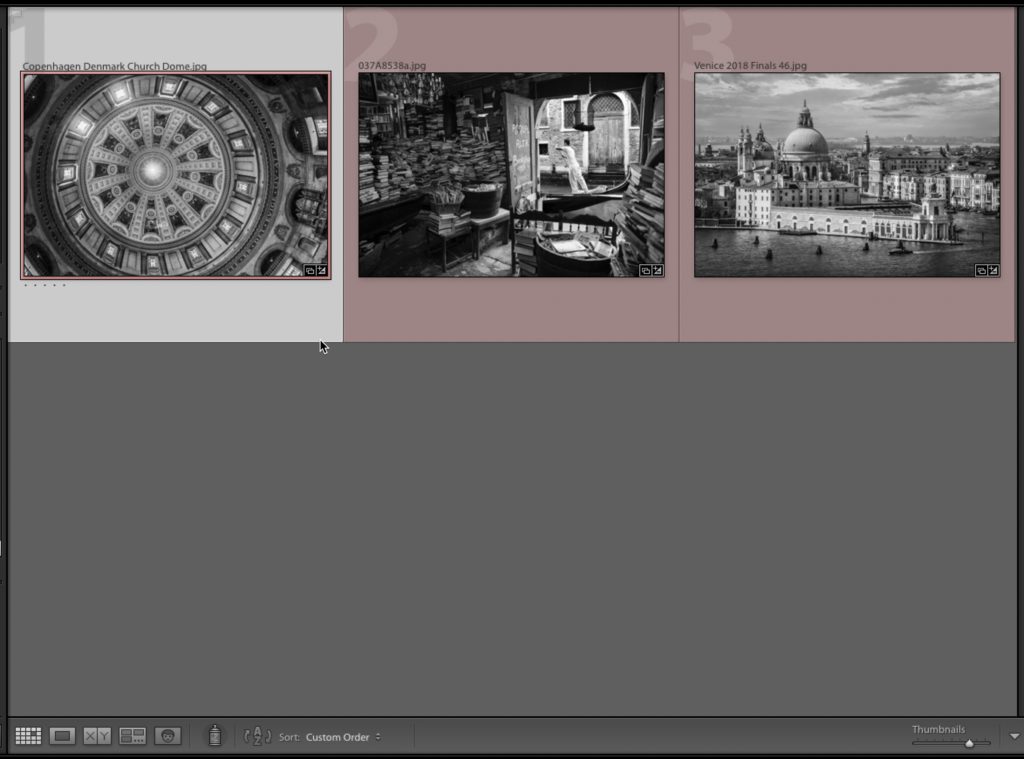1024x759 pixels.
Task: Click the file name Venice 2018 Finals 46.jpg
Action: [x=750, y=65]
